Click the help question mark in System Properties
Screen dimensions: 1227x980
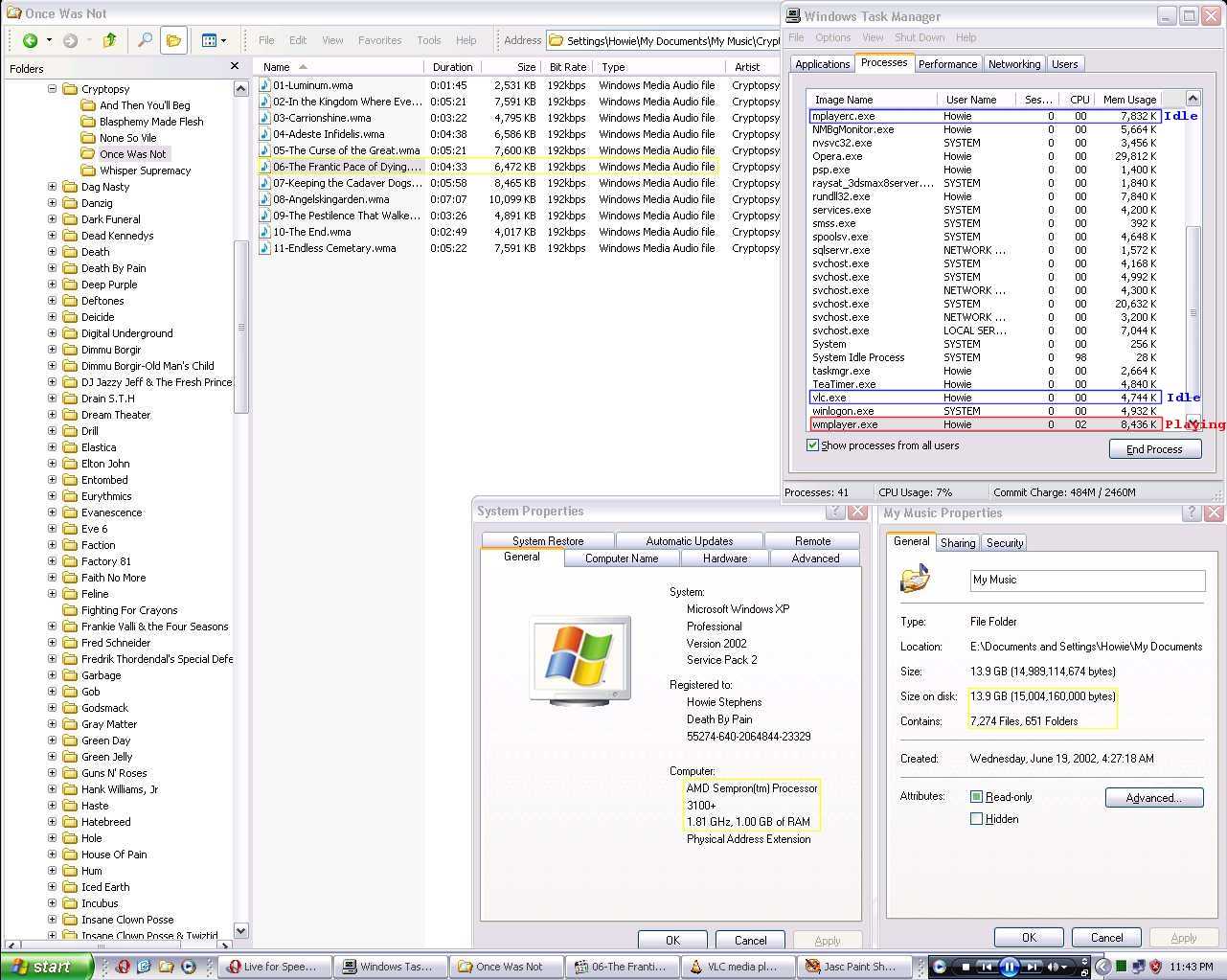coord(836,513)
